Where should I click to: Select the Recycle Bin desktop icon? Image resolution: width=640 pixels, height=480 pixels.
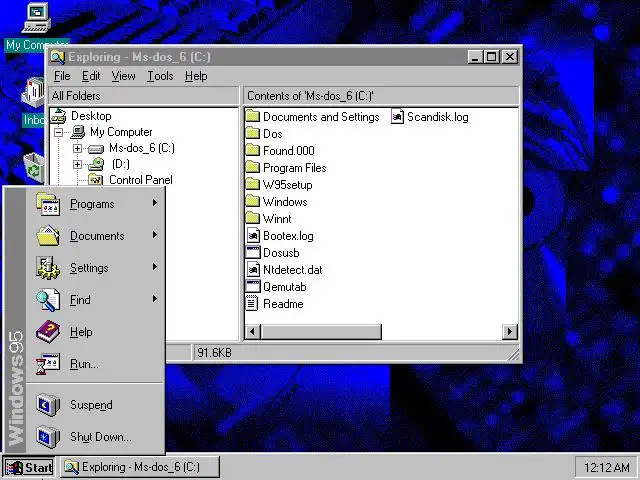click(34, 167)
